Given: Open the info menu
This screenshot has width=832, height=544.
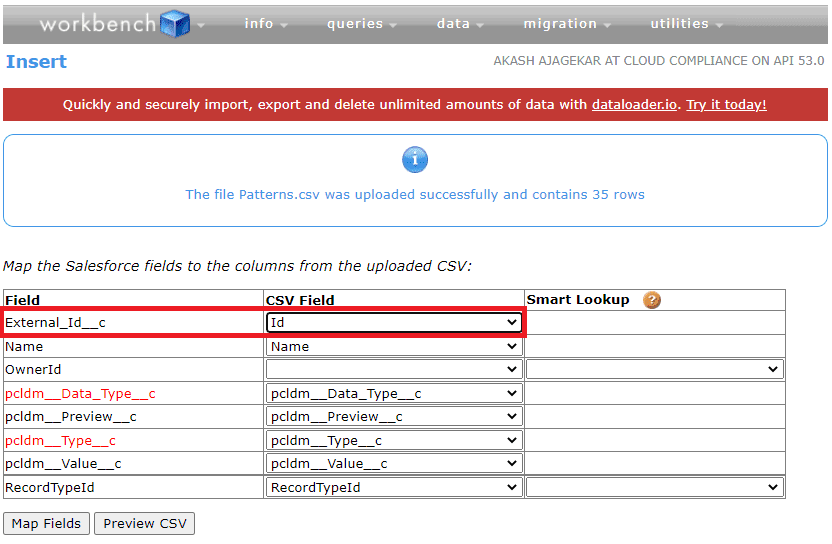Looking at the screenshot, I should point(266,24).
